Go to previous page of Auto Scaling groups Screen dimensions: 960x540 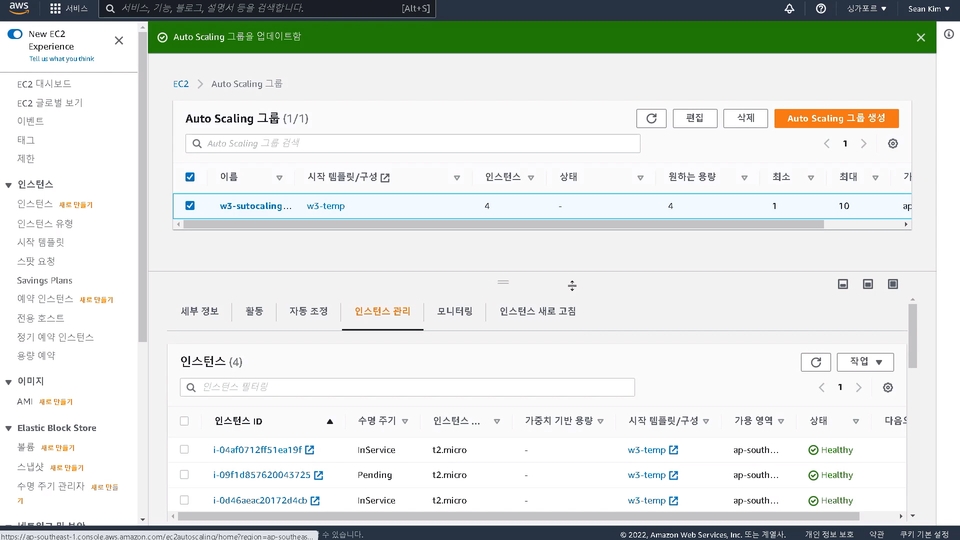pyautogui.click(x=827, y=143)
